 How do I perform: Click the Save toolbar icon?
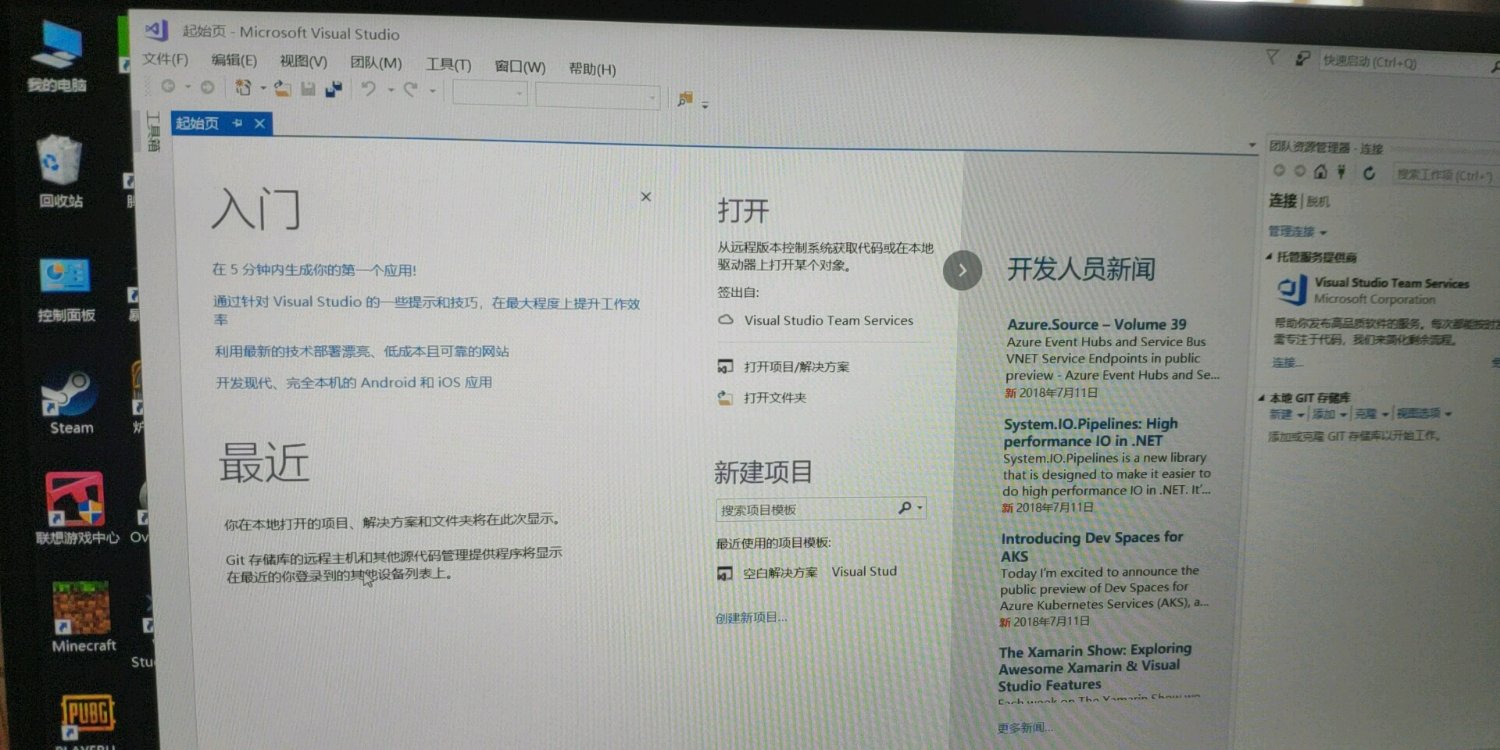[308, 89]
